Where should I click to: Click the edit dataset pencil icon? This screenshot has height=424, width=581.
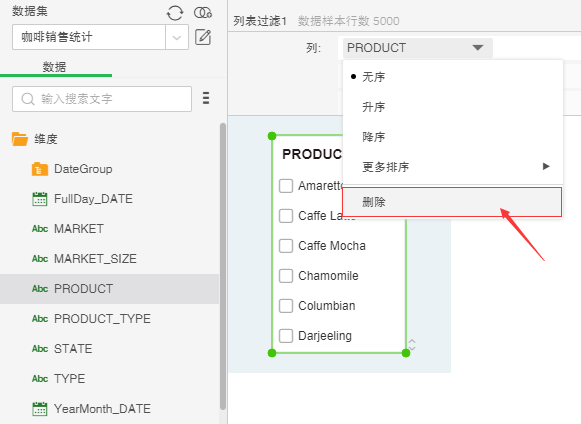point(203,37)
